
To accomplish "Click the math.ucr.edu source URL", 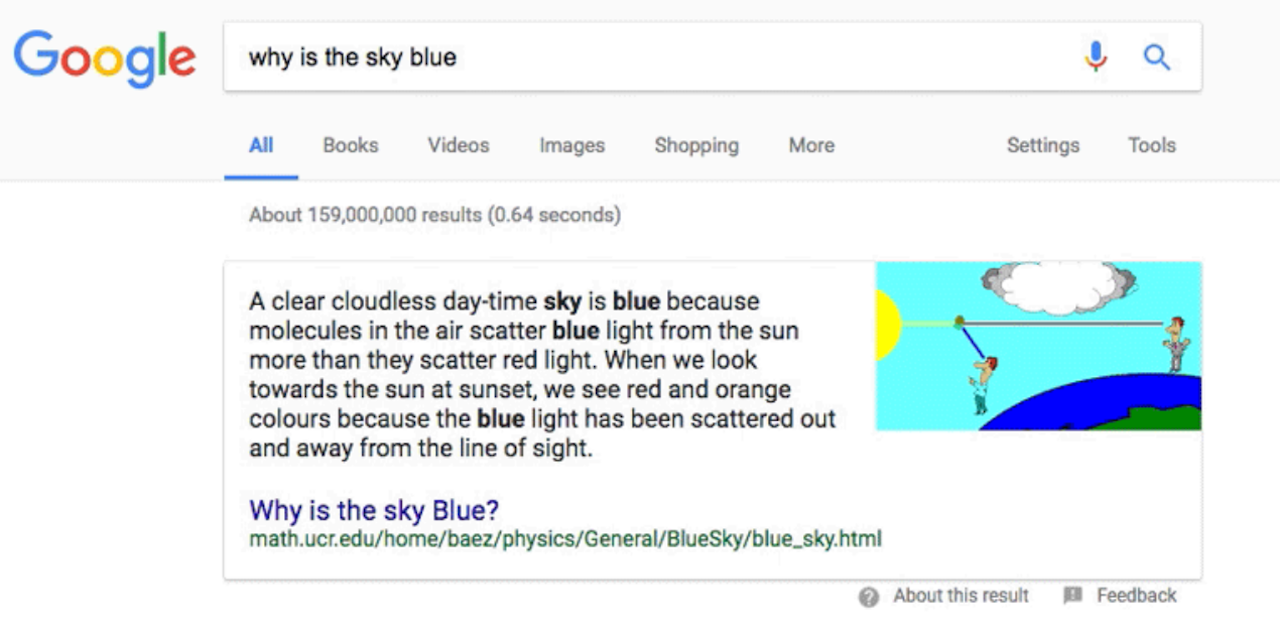I will pos(564,539).
